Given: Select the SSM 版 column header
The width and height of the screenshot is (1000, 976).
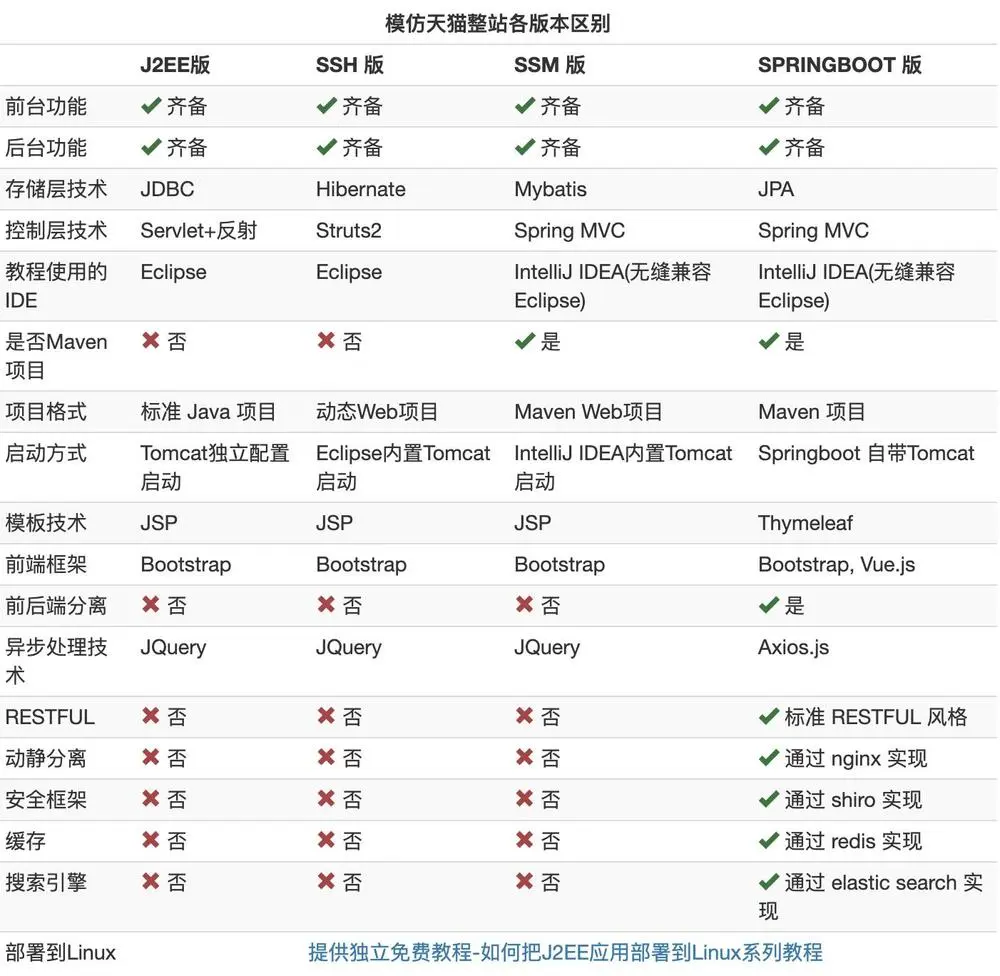Looking at the screenshot, I should pos(549,65).
